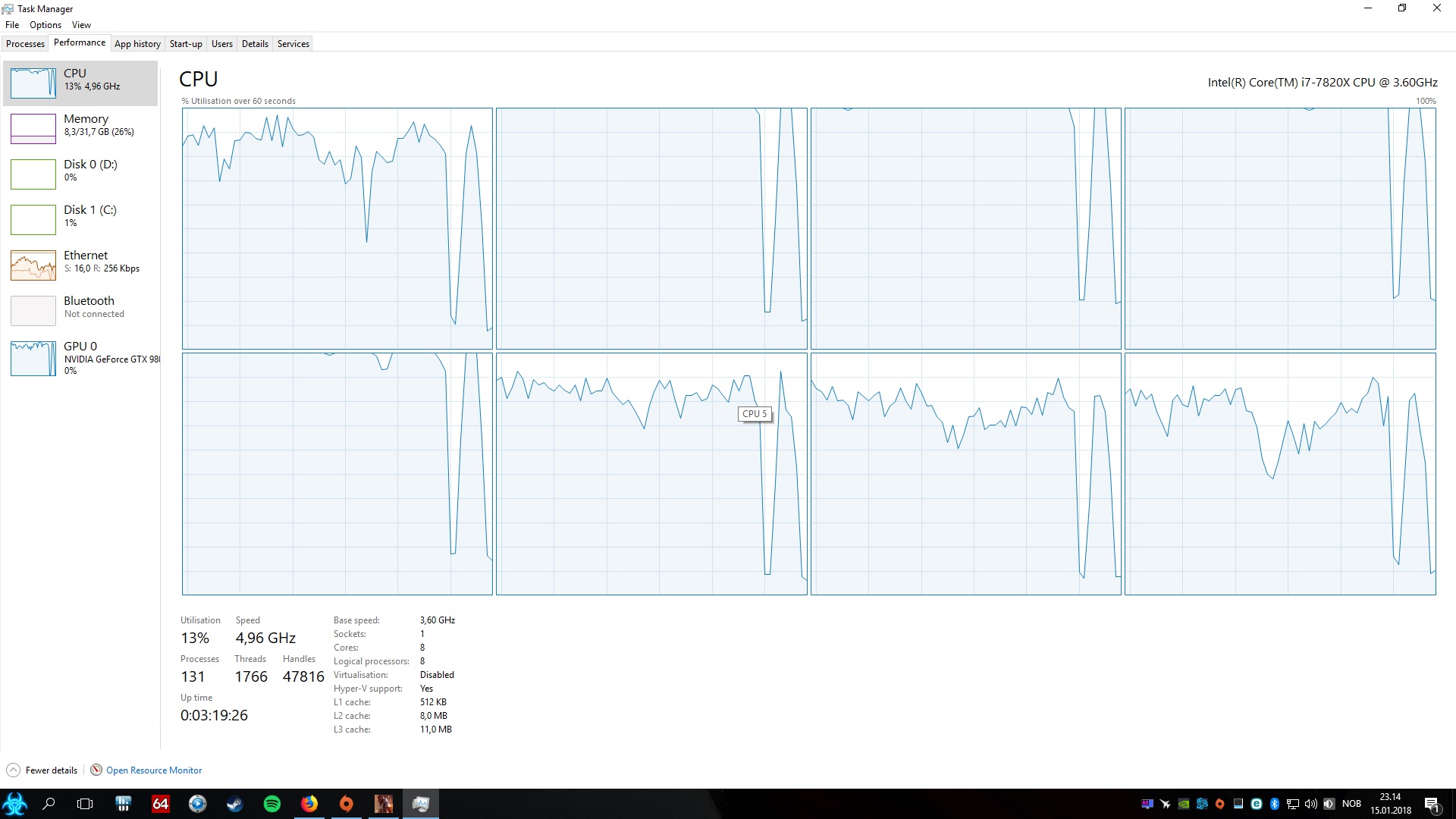The width and height of the screenshot is (1456, 819).
Task: Select Disk 1 (C:) in the sidebar
Action: pos(80,219)
